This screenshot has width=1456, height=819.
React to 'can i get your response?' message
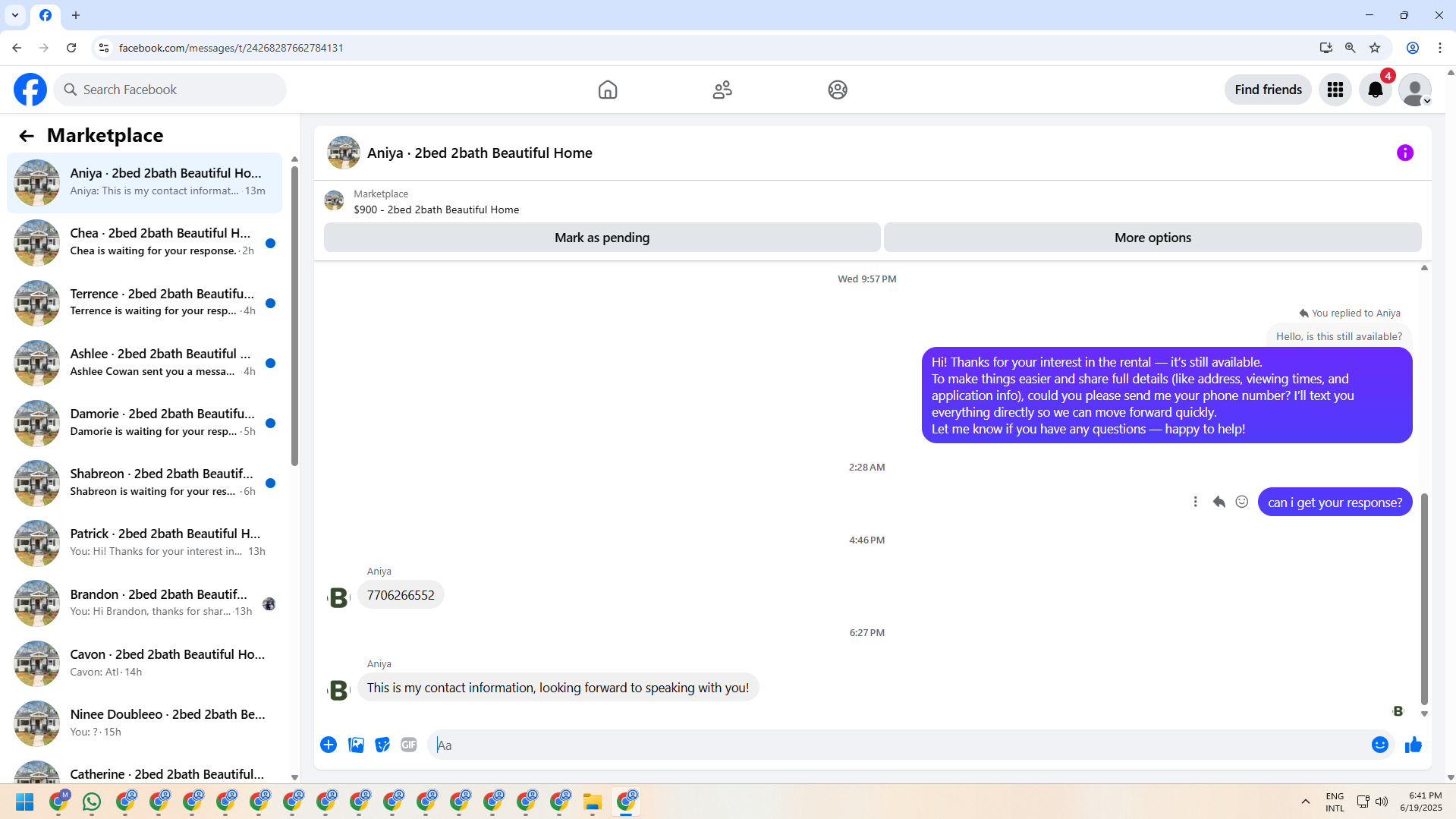(x=1242, y=502)
